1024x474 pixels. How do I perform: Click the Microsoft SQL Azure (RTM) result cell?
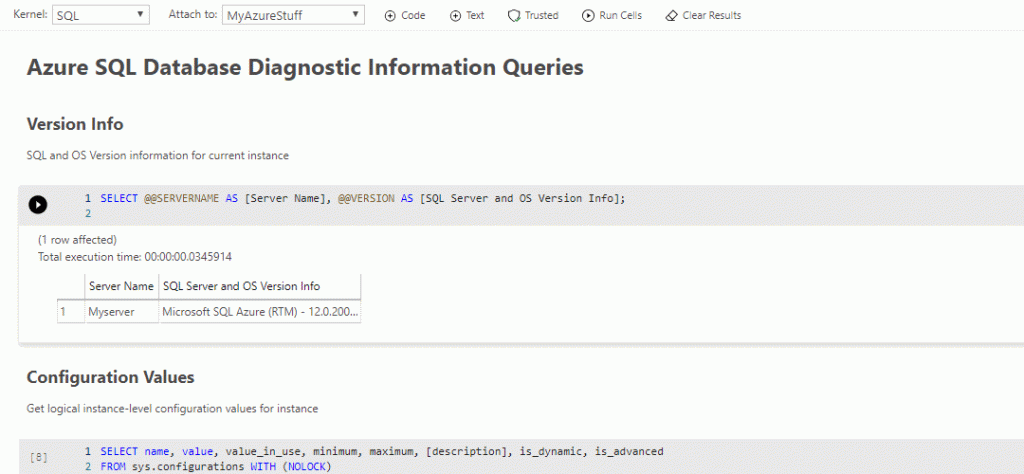coord(259,312)
